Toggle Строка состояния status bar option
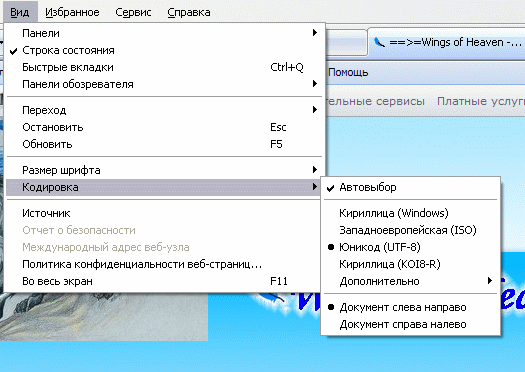The image size is (525, 372). (164, 50)
